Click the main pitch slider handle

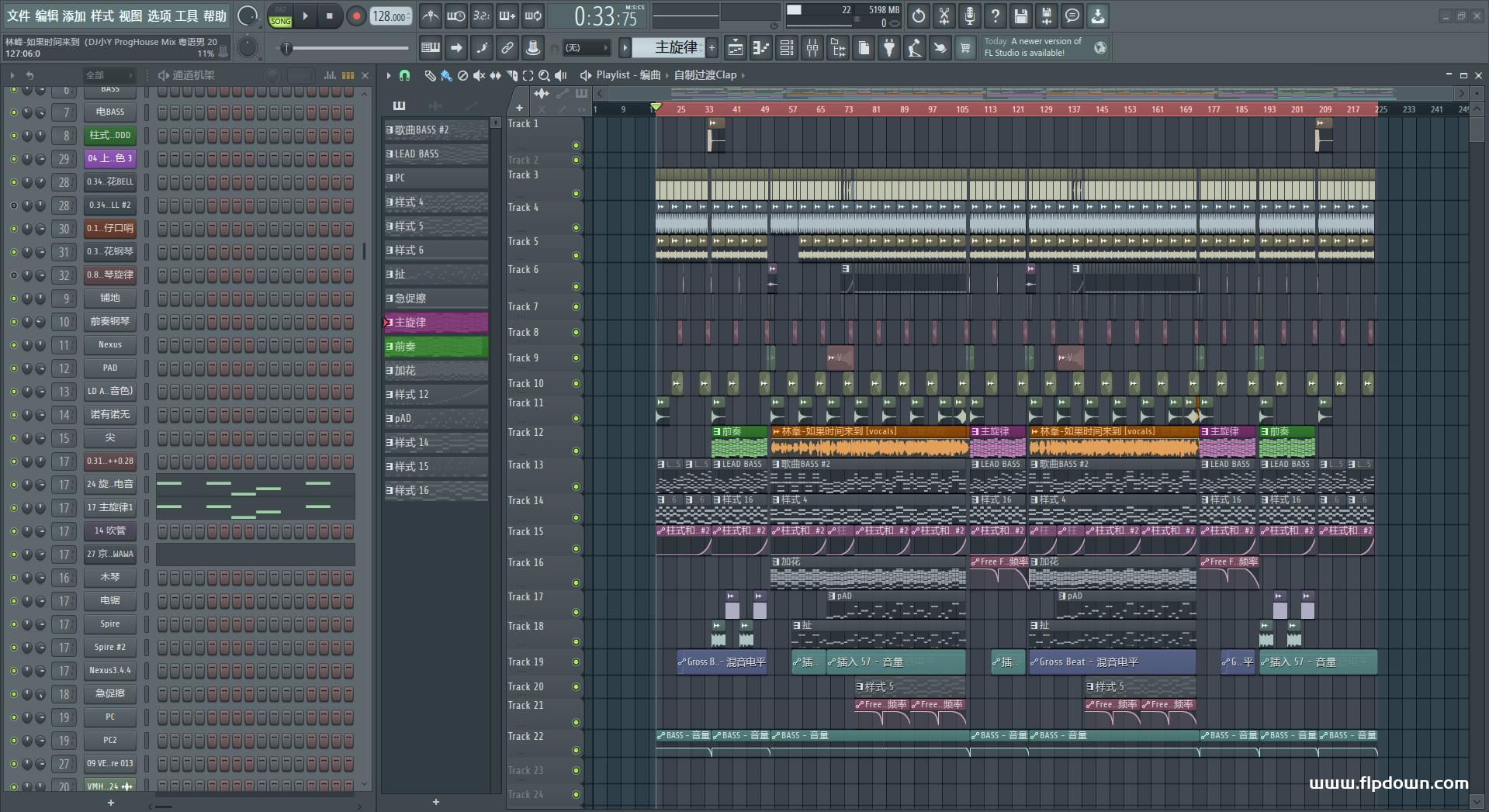click(x=287, y=48)
